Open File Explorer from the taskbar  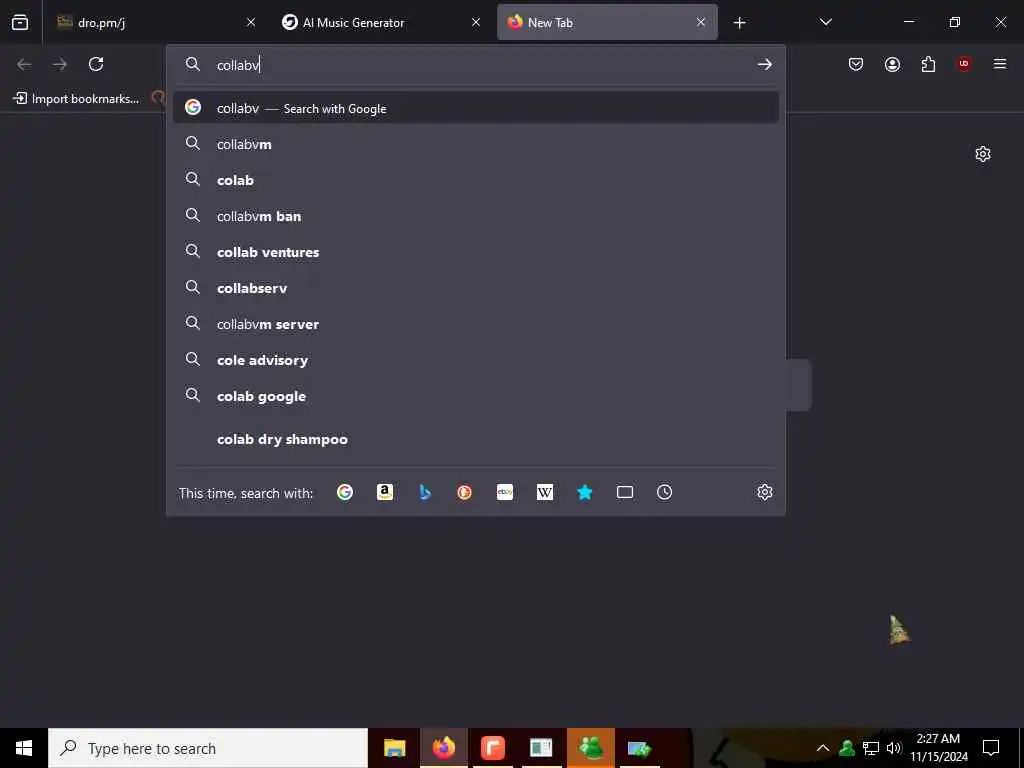click(394, 748)
